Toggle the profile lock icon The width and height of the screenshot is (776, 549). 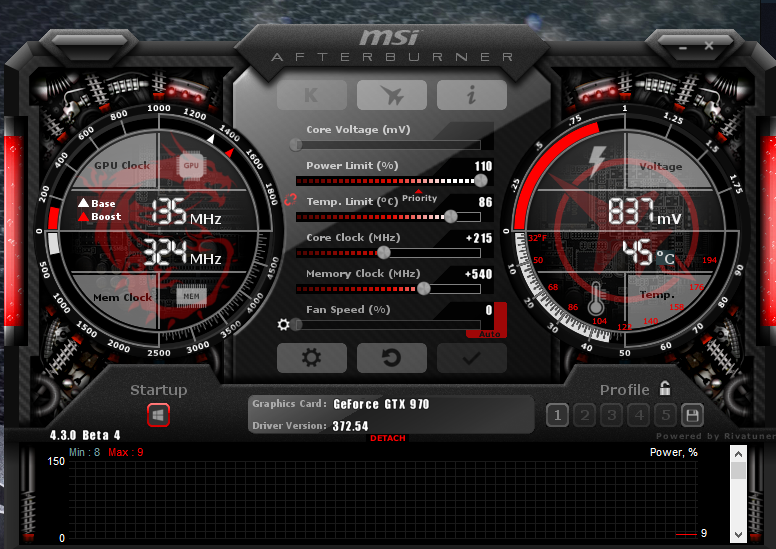pos(665,389)
